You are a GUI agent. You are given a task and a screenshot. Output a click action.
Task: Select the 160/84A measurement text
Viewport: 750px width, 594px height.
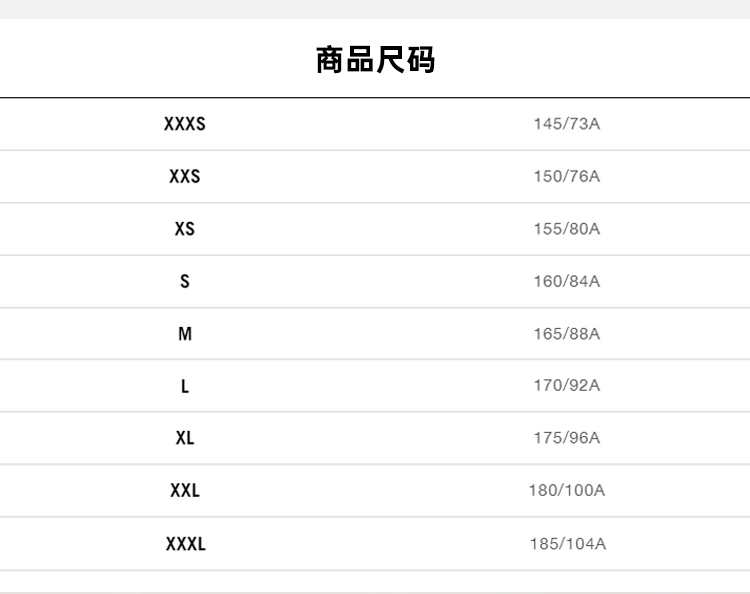tap(566, 281)
